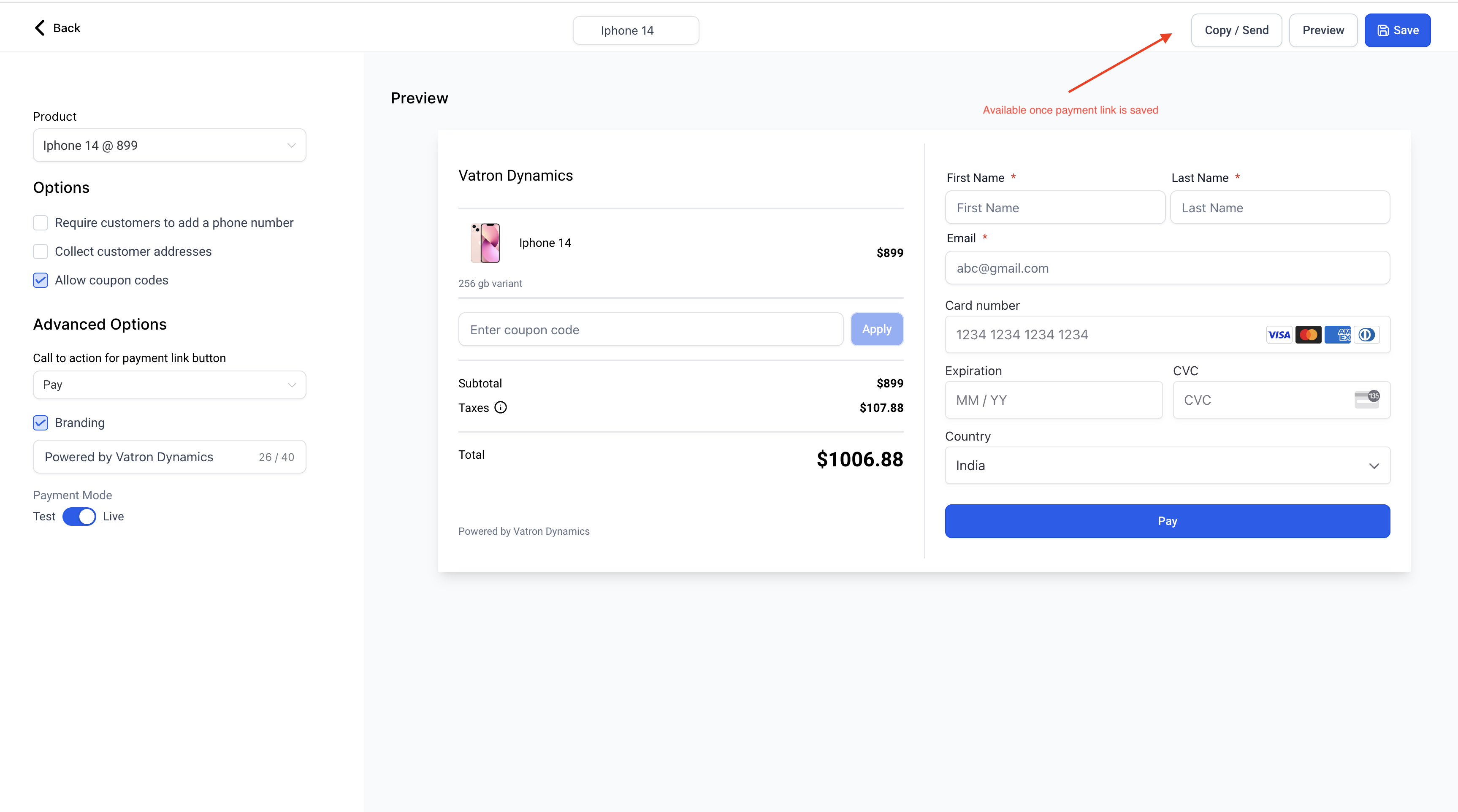Screen dimensions: 1458x812
Task: Open the Product dropdown Iphone 14 @ 899
Action: [169, 146]
